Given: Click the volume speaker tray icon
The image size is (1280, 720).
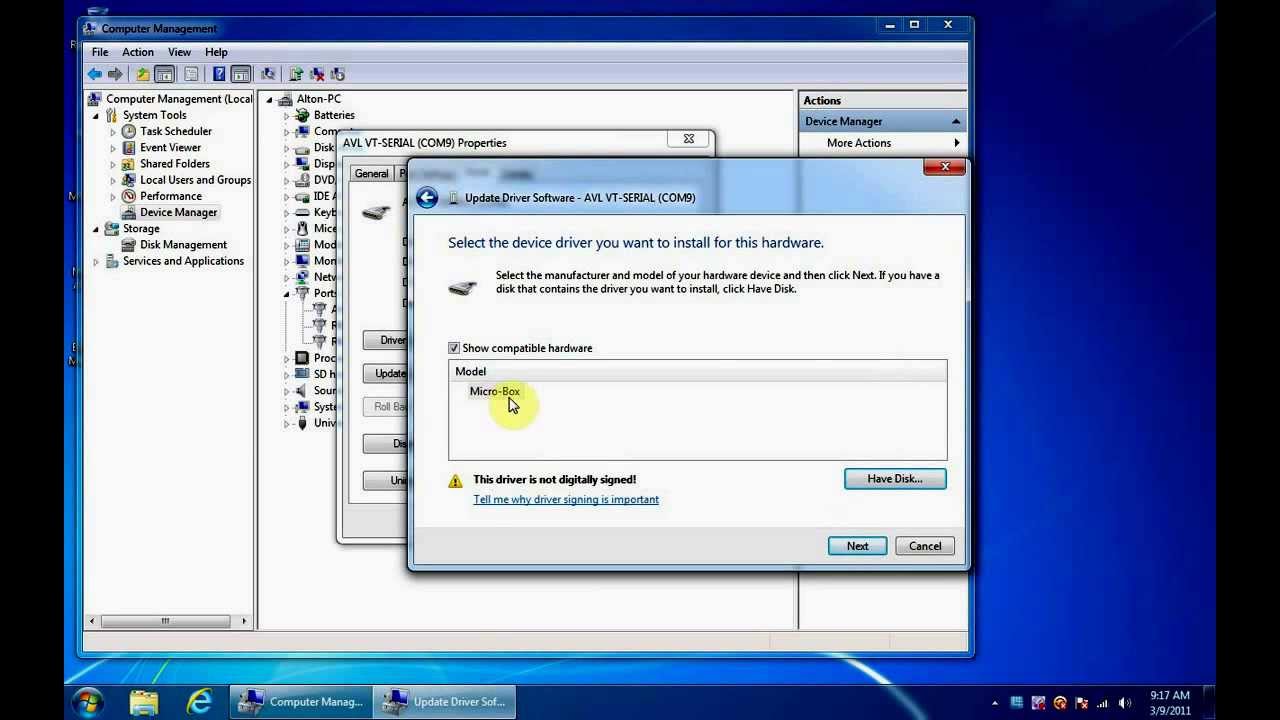Looking at the screenshot, I should click(1124, 703).
